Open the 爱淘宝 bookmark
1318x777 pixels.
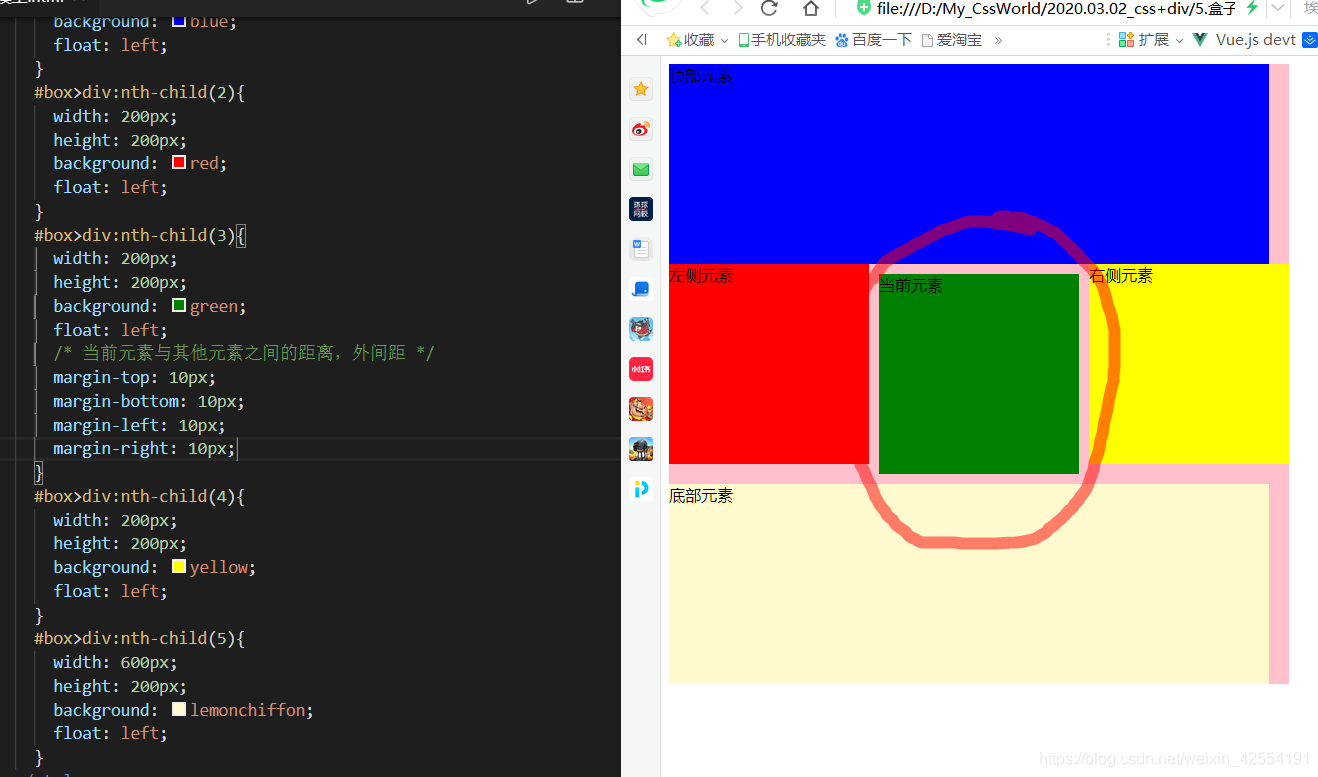click(951, 40)
